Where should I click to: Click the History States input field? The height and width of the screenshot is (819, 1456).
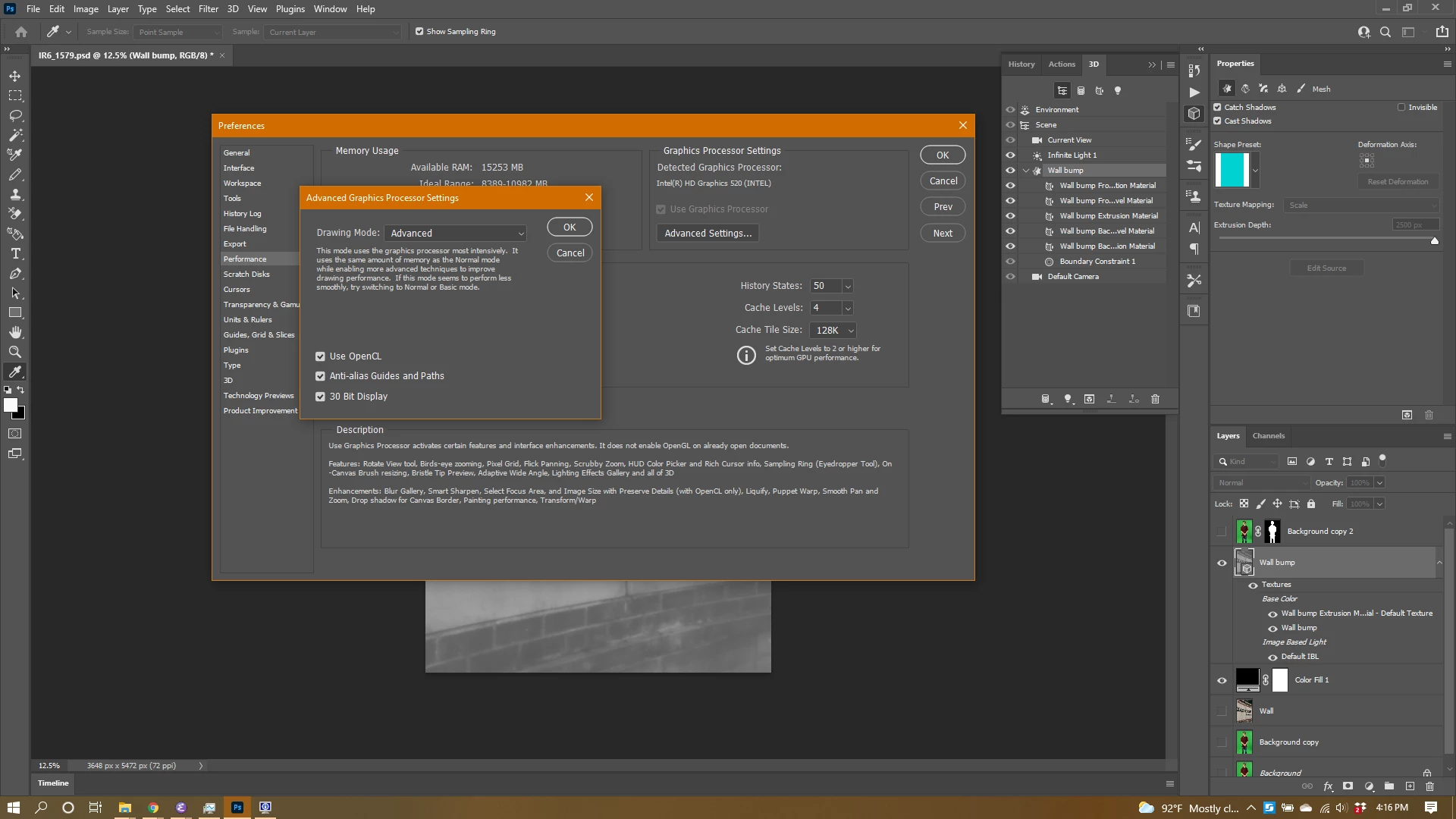click(824, 286)
